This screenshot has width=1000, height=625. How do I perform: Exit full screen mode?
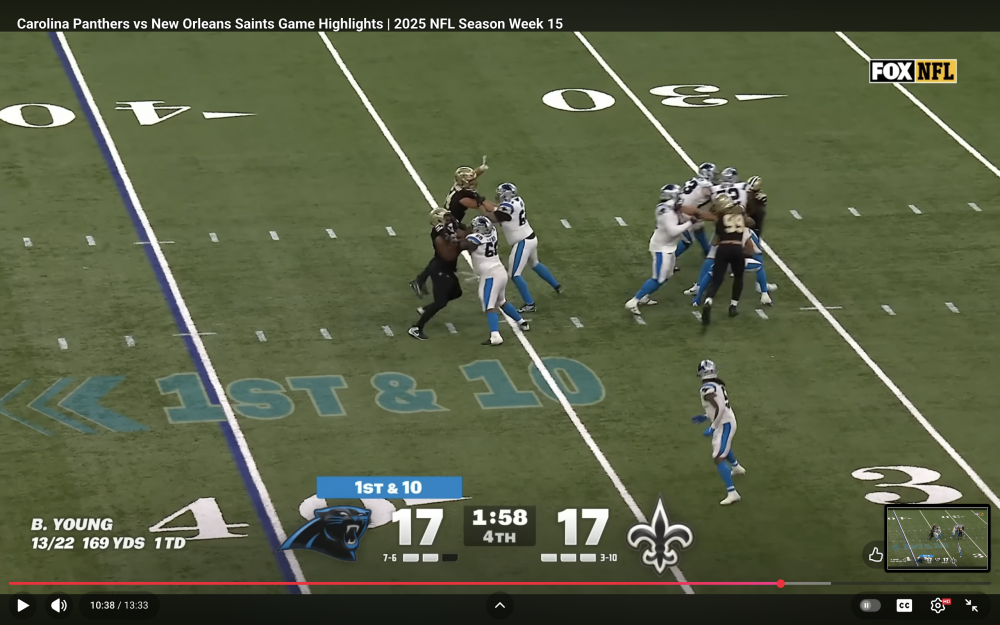point(972,605)
